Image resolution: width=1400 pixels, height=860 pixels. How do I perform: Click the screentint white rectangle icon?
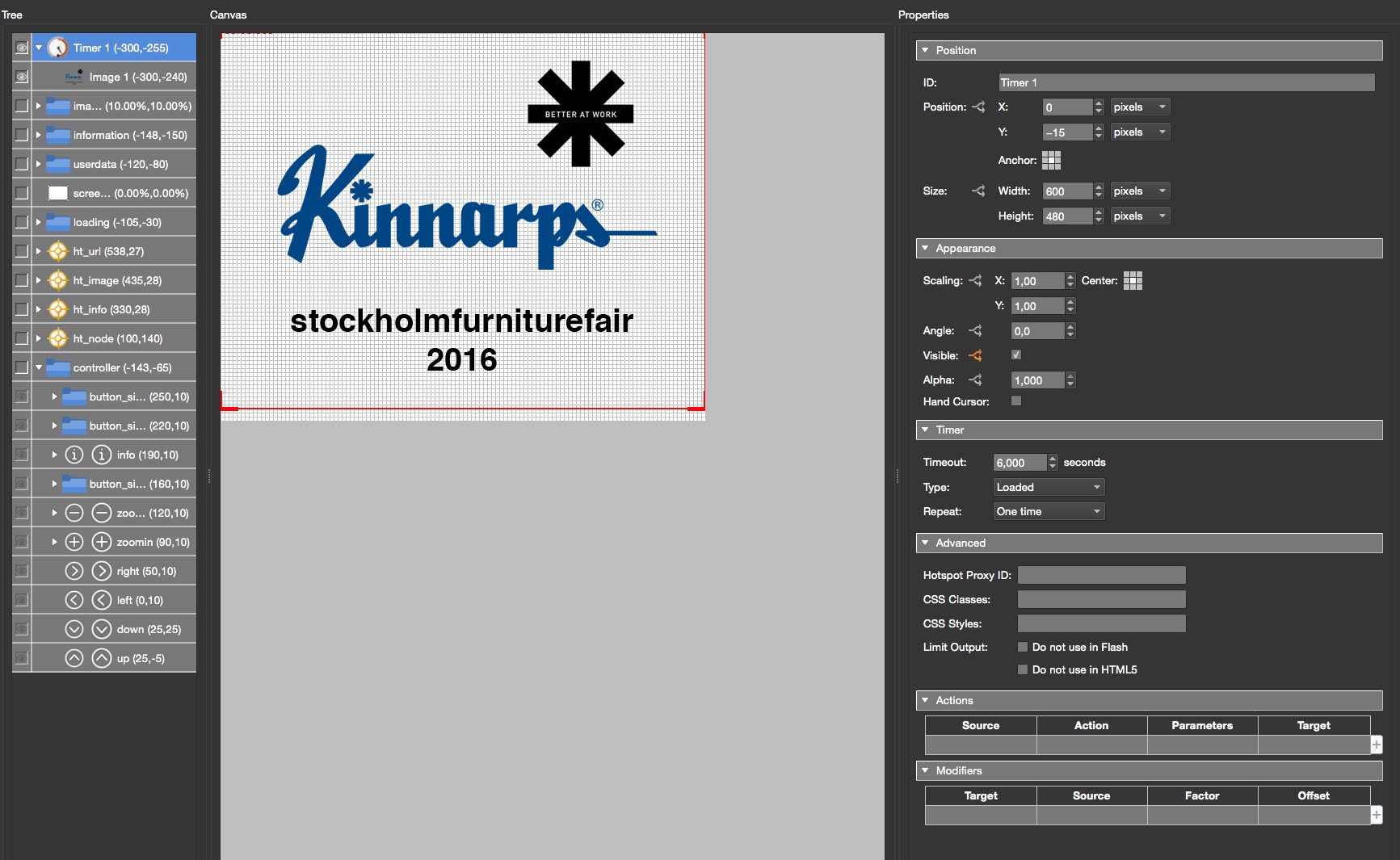click(x=57, y=193)
